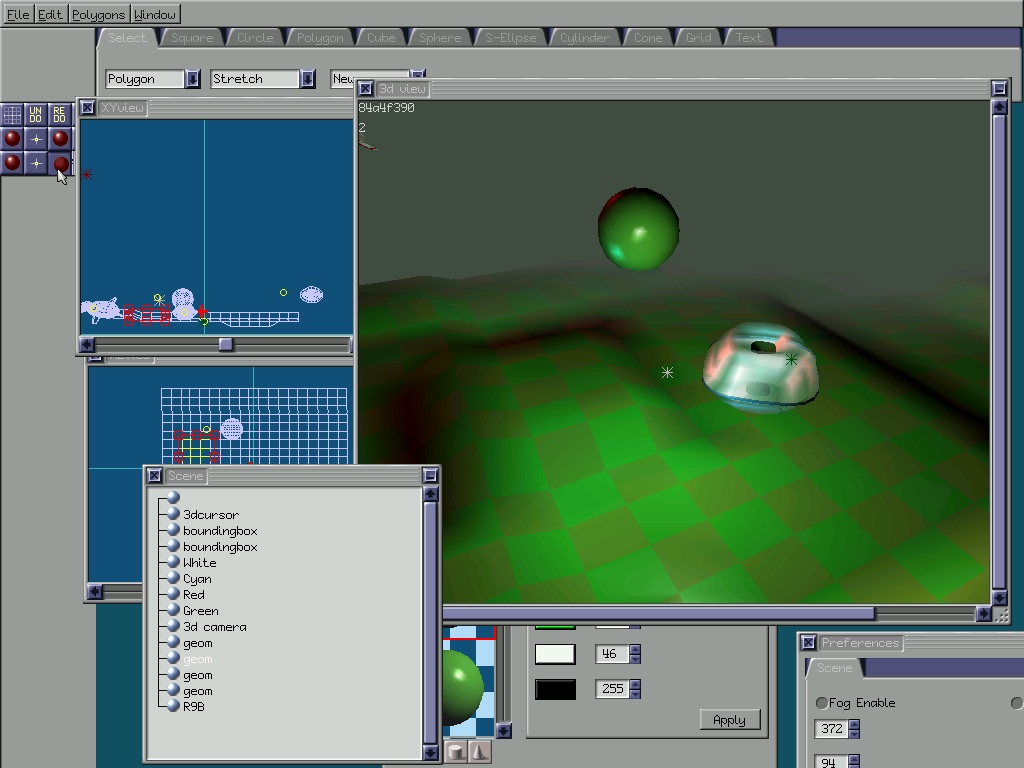Screen dimensions: 1024x768
Task: Click the Undo button in the toolbox
Action: click(x=36, y=114)
